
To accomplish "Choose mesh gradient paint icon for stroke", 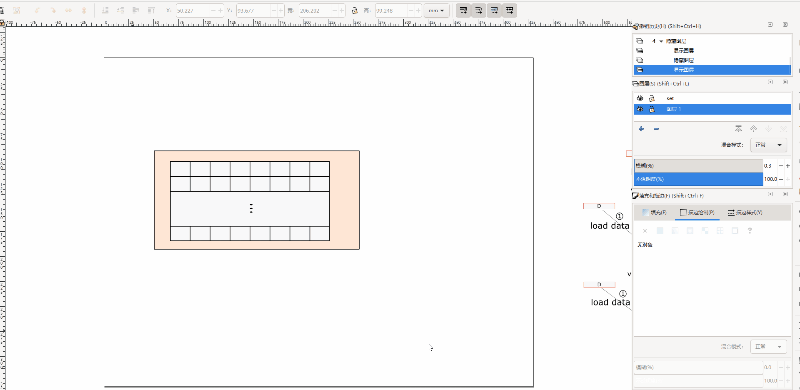I will coord(705,231).
